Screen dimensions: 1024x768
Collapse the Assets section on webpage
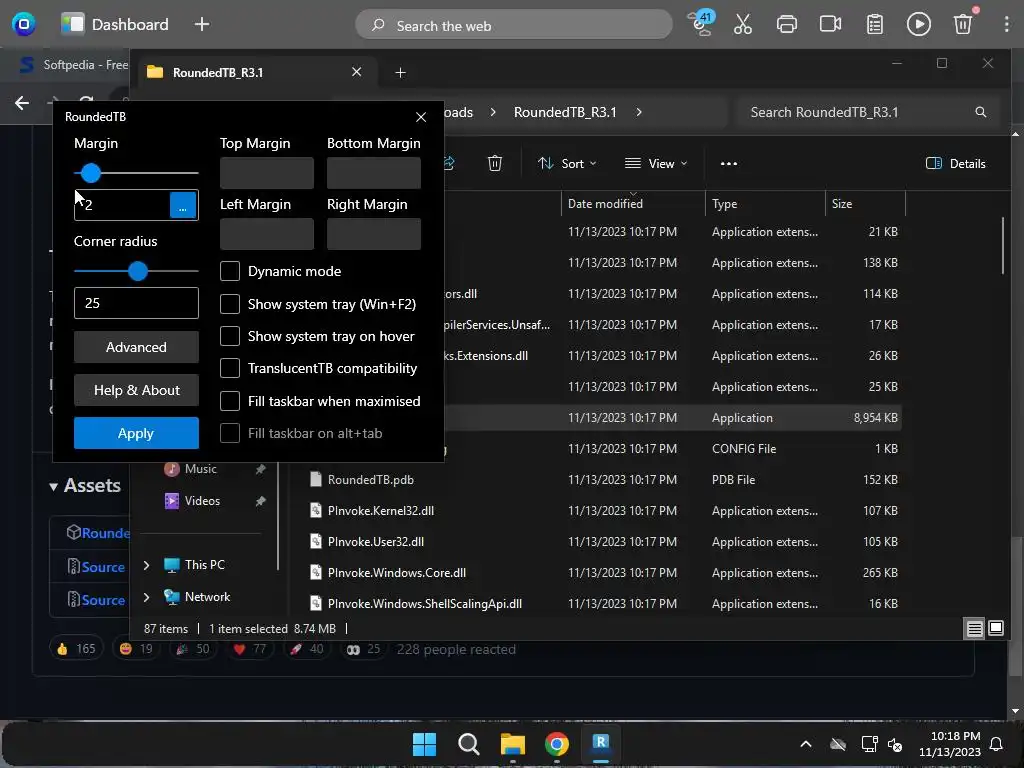pyautogui.click(x=54, y=487)
